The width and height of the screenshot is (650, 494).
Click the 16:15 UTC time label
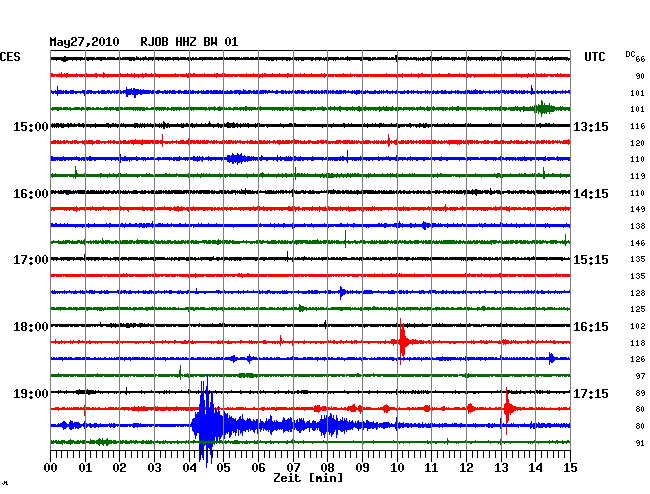click(591, 327)
